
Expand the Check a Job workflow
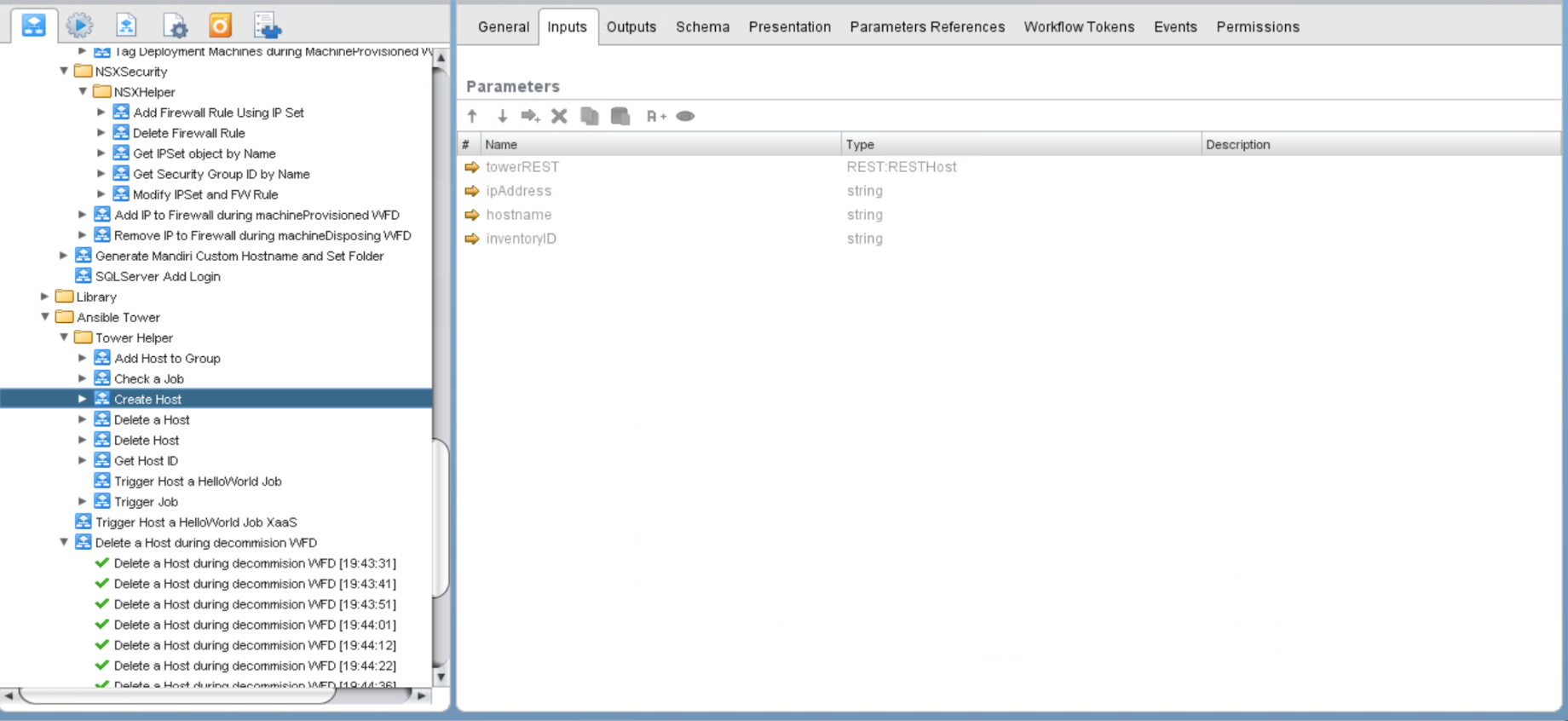click(83, 378)
